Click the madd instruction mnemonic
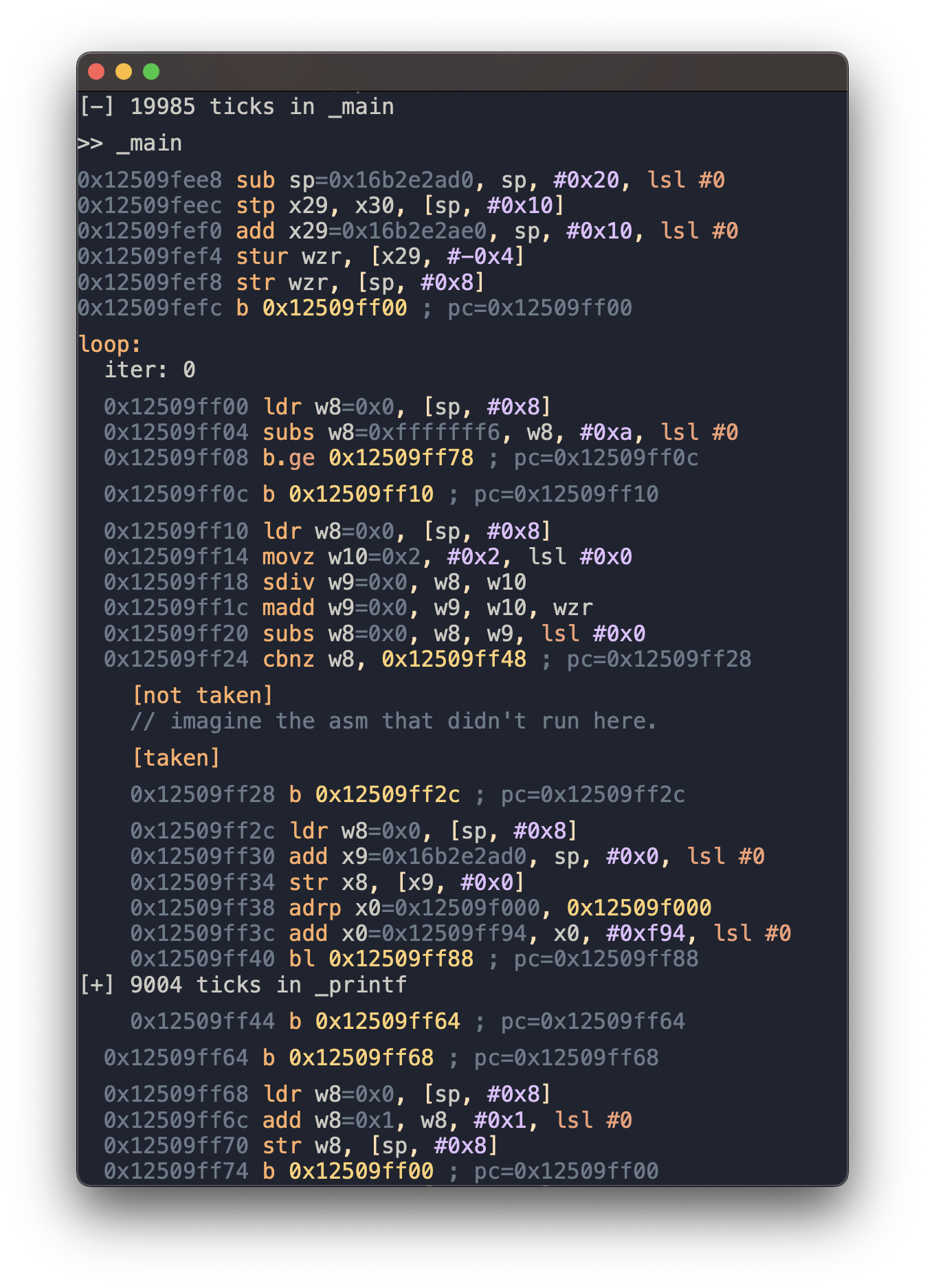The width and height of the screenshot is (925, 1288). tap(289, 608)
